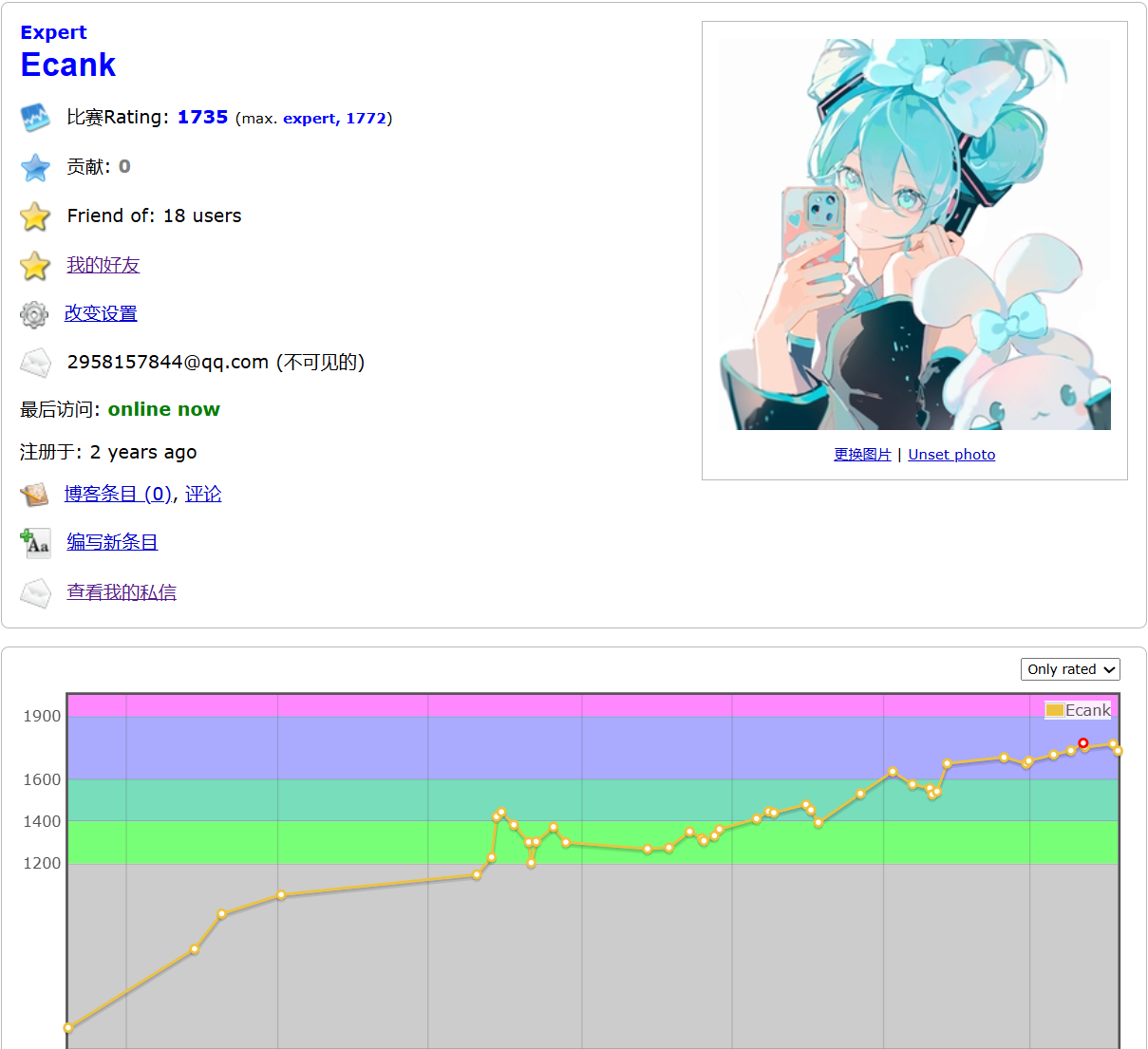Click the Ecank handle title

pyautogui.click(x=68, y=65)
